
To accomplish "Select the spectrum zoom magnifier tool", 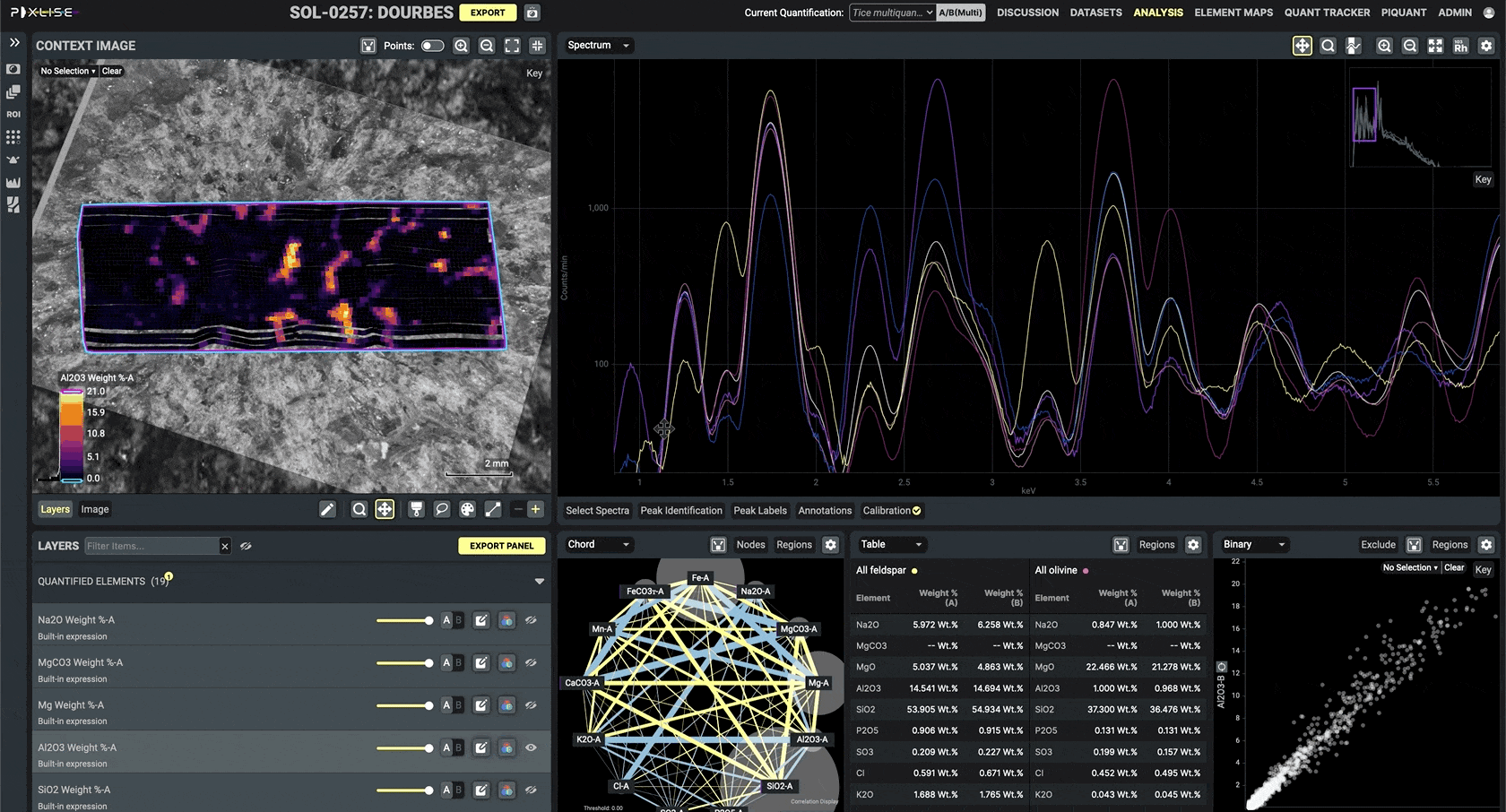I will [x=1328, y=46].
